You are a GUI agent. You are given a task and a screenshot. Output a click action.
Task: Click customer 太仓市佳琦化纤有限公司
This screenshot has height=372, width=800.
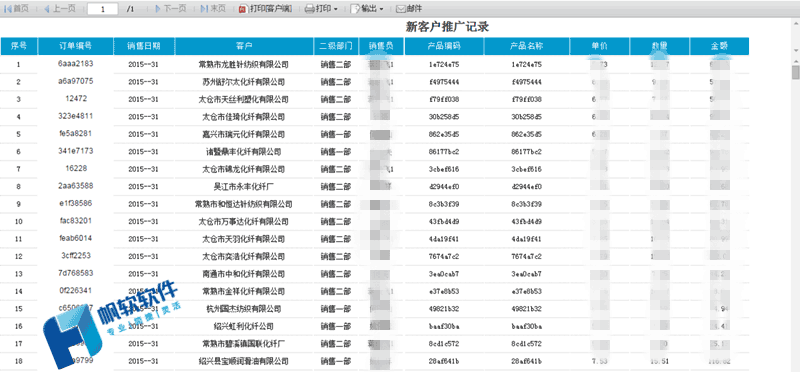click(x=243, y=117)
